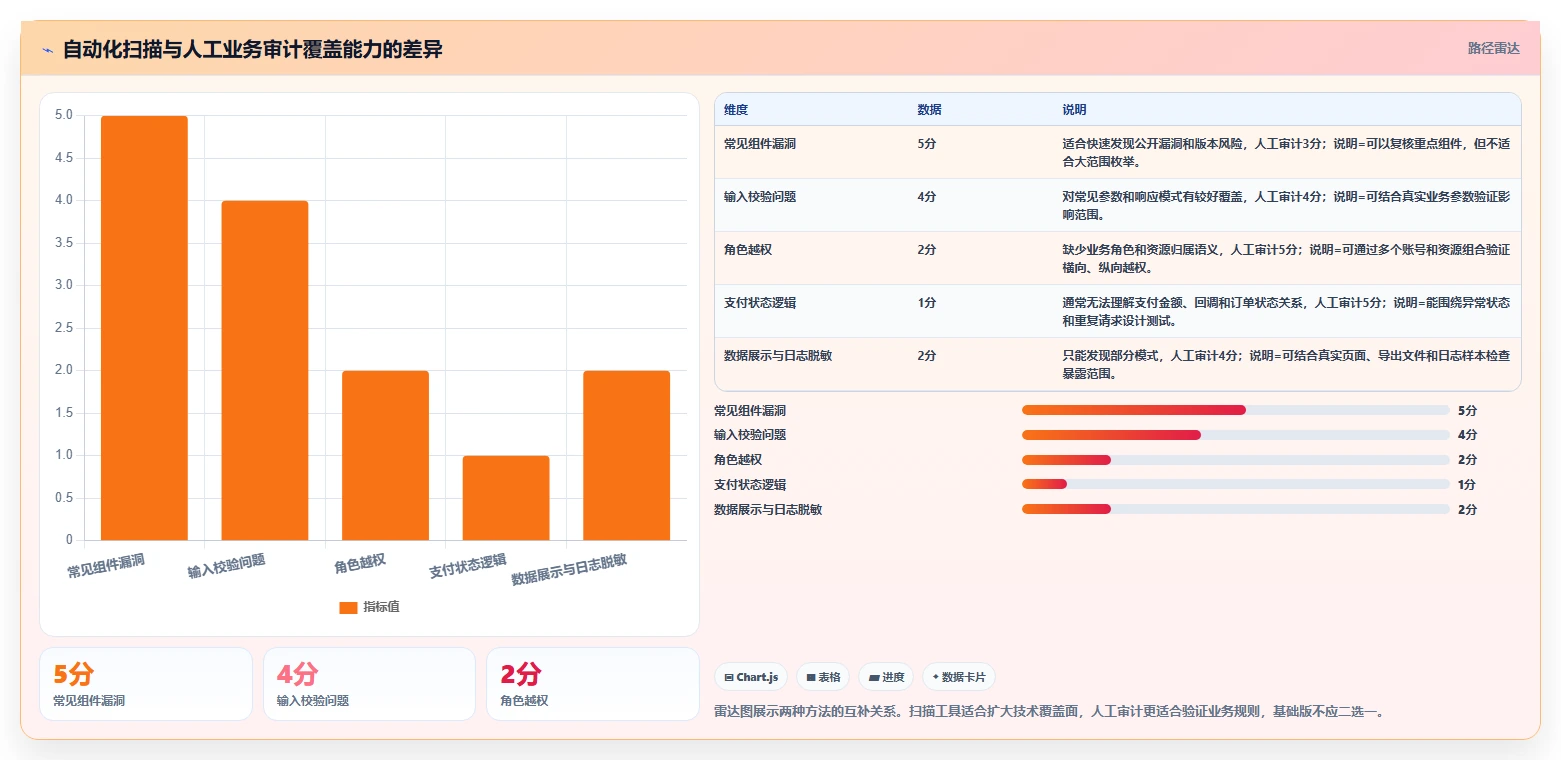The height and width of the screenshot is (760, 1561).
Task: Click the Chart.js chip
Action: point(751,677)
